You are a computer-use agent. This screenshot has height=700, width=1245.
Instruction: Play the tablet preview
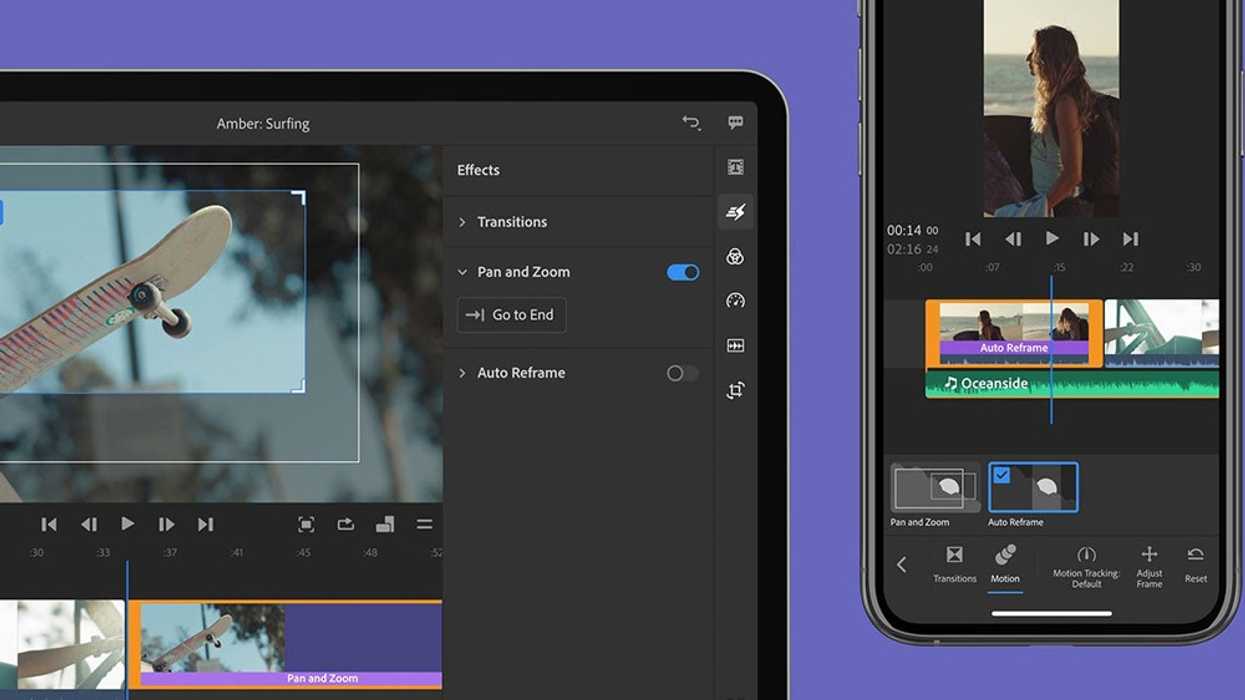coord(127,523)
